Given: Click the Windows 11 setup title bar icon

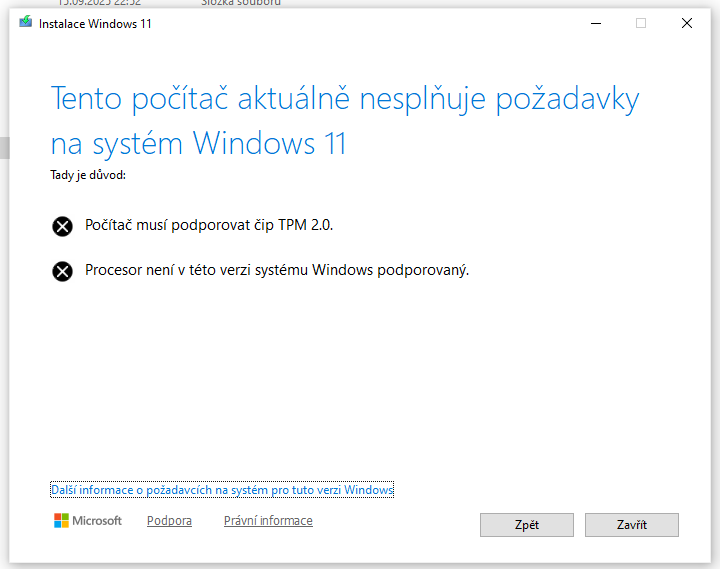Looking at the screenshot, I should coord(26,22).
